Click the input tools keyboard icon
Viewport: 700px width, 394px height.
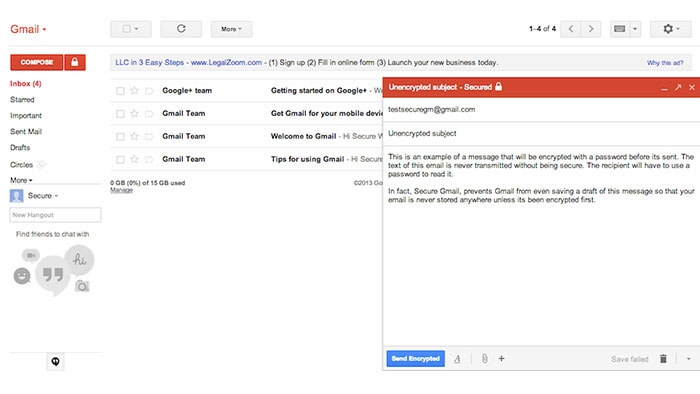coord(620,29)
